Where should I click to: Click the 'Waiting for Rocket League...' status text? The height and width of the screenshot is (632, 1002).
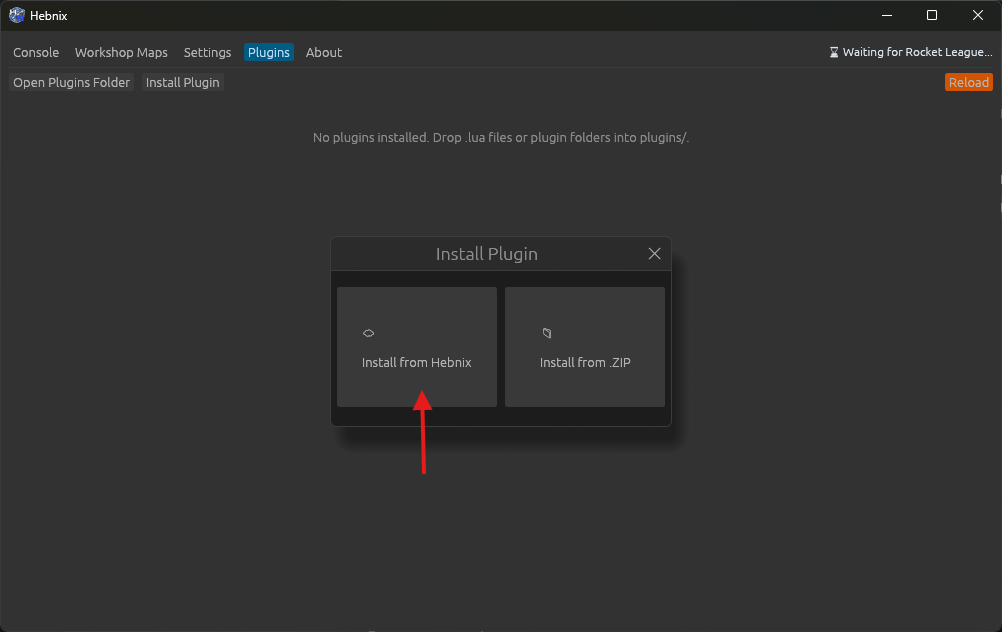(x=917, y=52)
